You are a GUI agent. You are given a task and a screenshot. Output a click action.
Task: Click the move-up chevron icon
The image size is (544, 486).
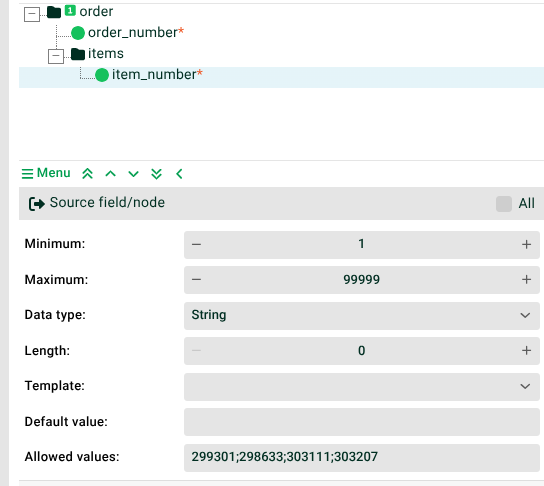(x=110, y=173)
